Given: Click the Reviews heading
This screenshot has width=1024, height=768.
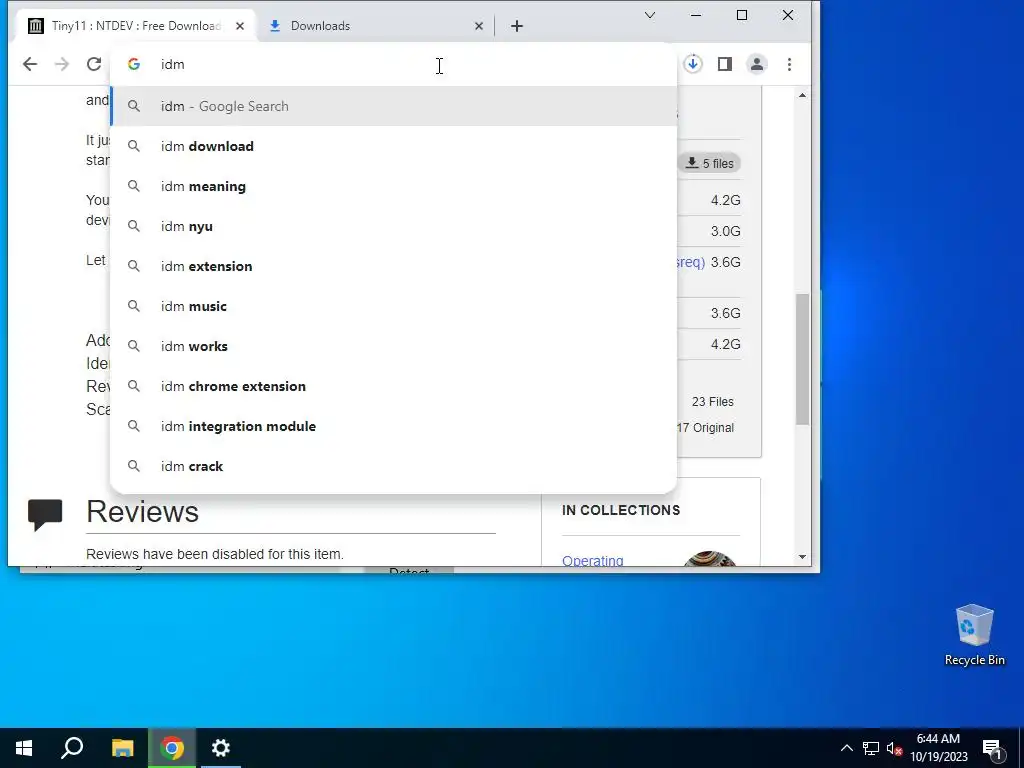Looking at the screenshot, I should [142, 511].
